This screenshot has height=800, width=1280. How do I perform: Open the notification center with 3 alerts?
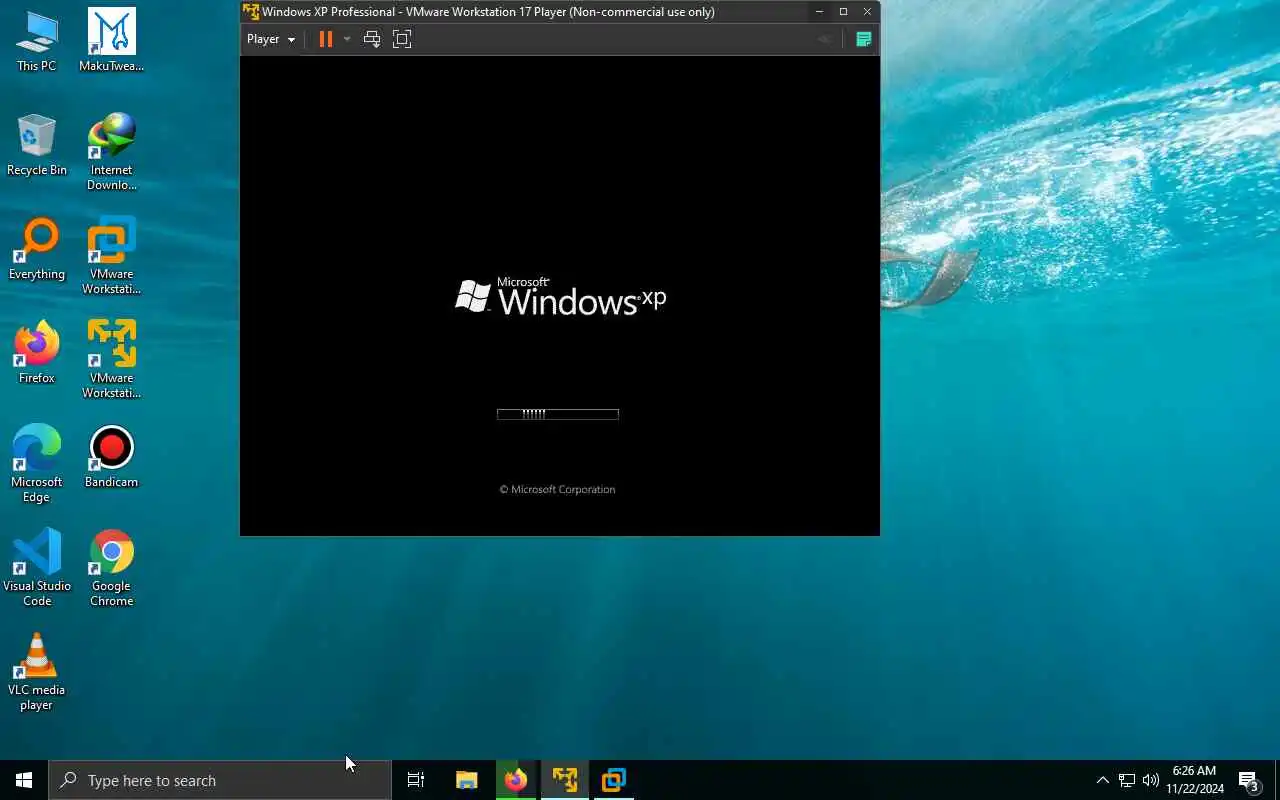click(x=1248, y=780)
